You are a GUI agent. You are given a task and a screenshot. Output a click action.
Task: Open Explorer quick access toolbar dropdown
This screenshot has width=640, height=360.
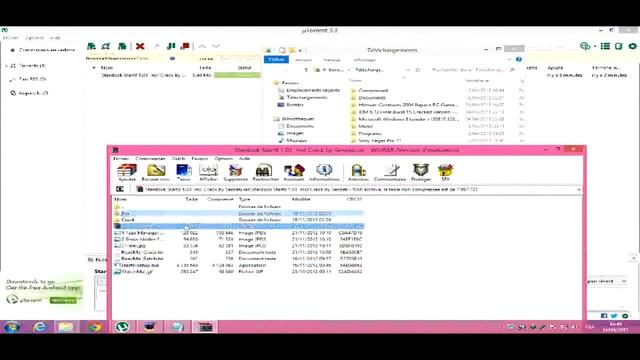point(300,51)
